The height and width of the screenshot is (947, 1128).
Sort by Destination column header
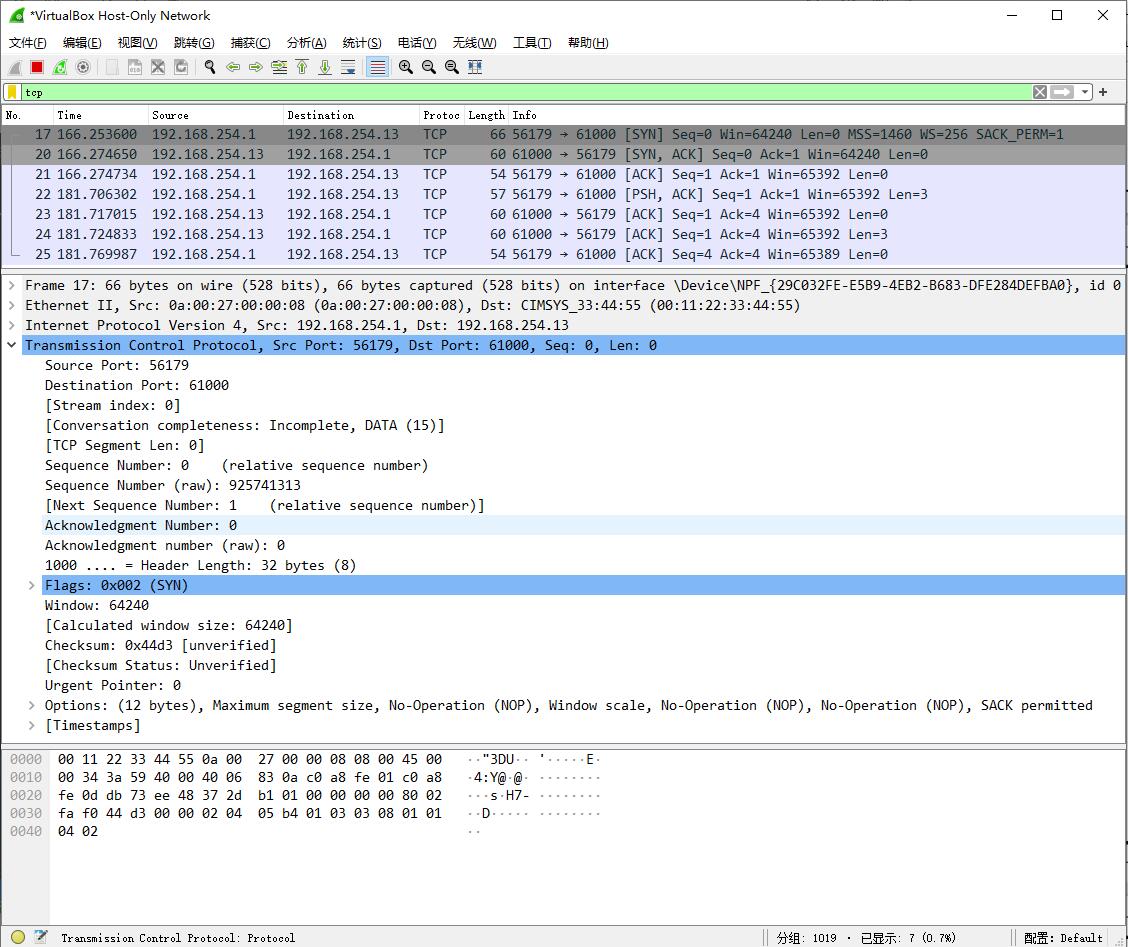(351, 115)
